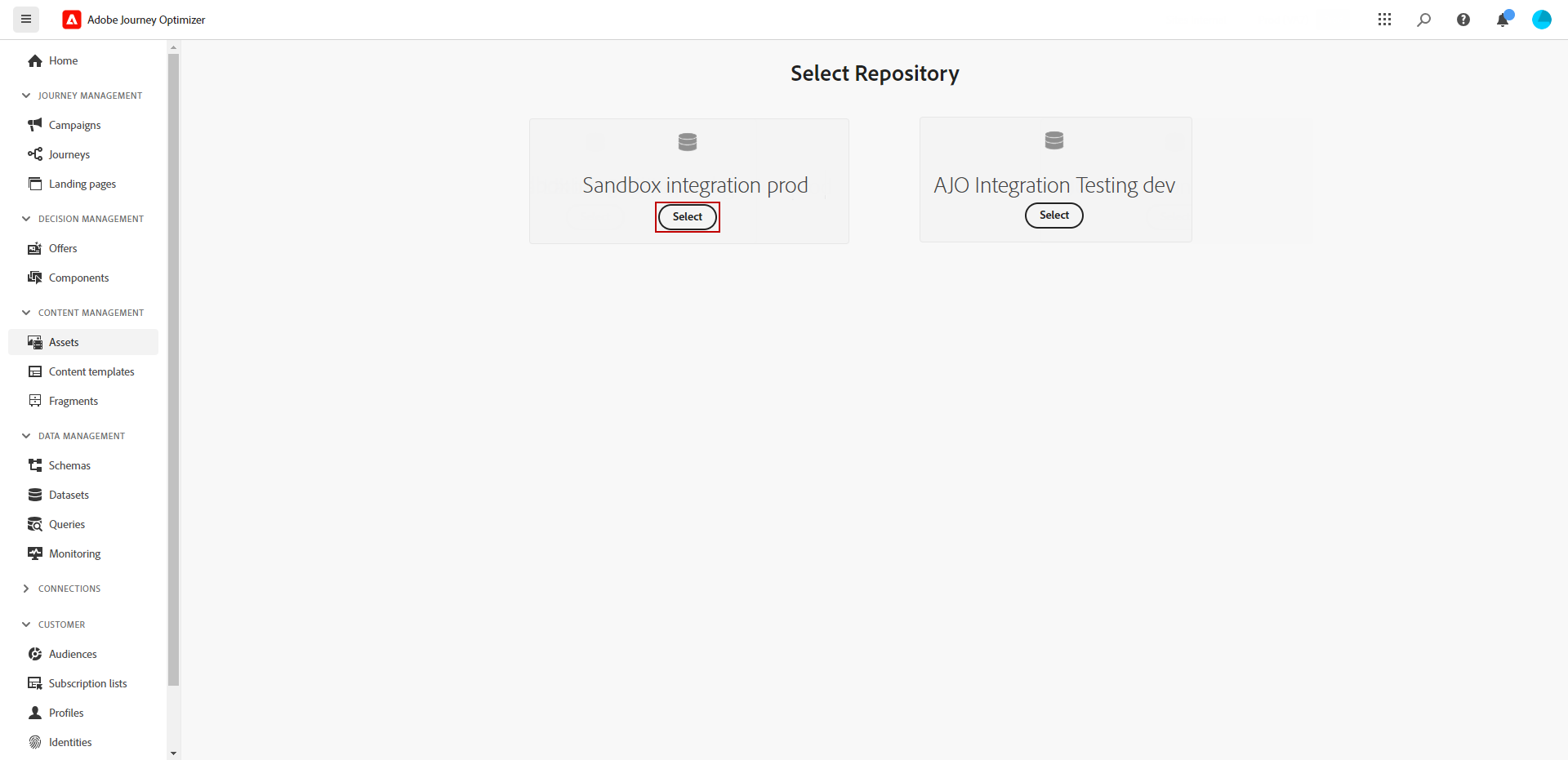Open the notifications bell
This screenshot has width=1568, height=760.
1502,20
